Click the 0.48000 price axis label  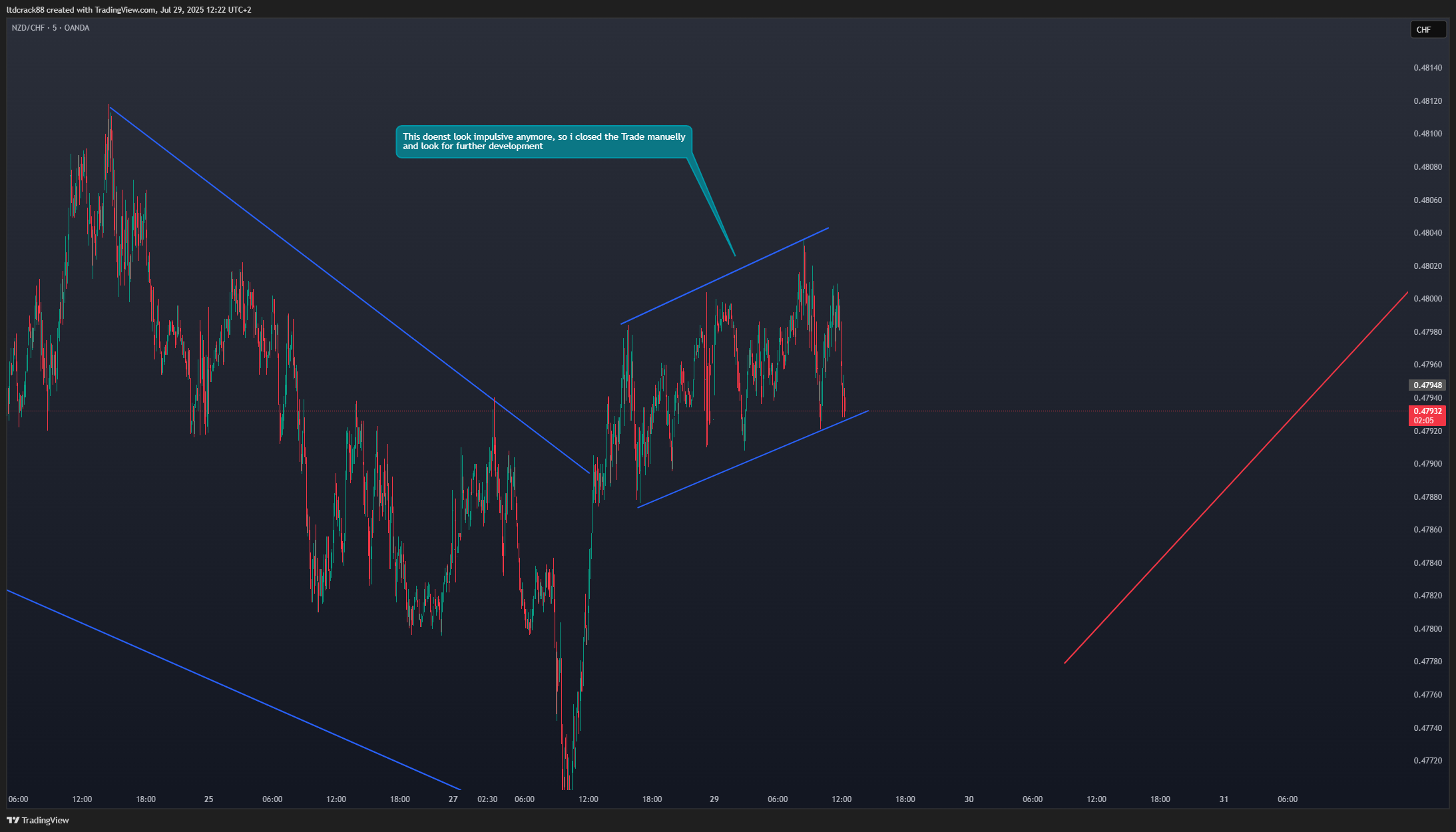1427,299
